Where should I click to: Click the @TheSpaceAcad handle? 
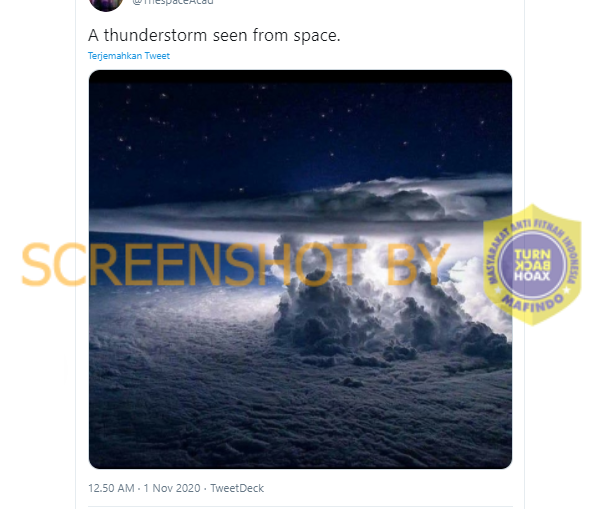[173, 2]
